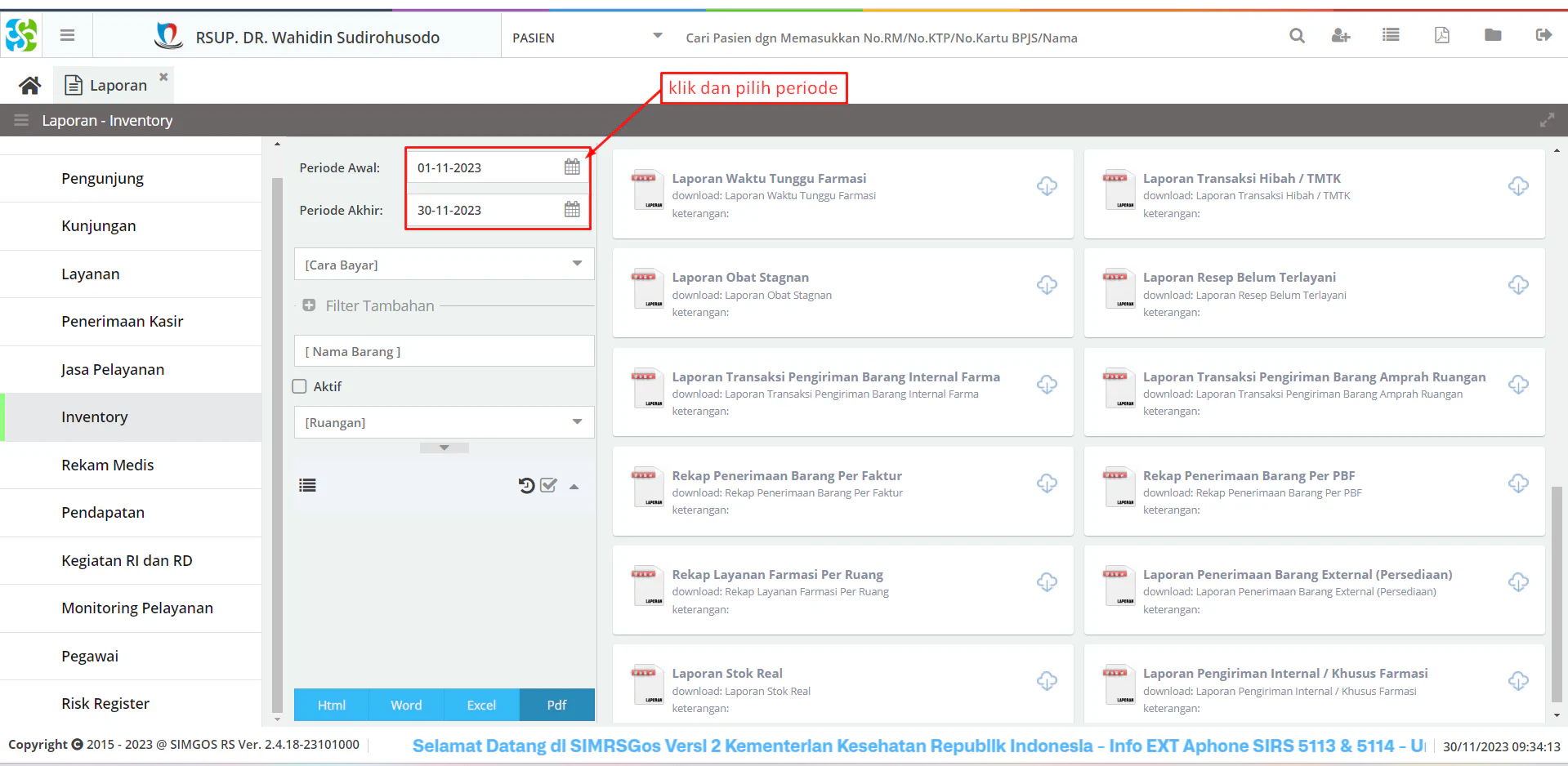Open Laporan Stok Real report title
1568x766 pixels.
[x=727, y=674]
